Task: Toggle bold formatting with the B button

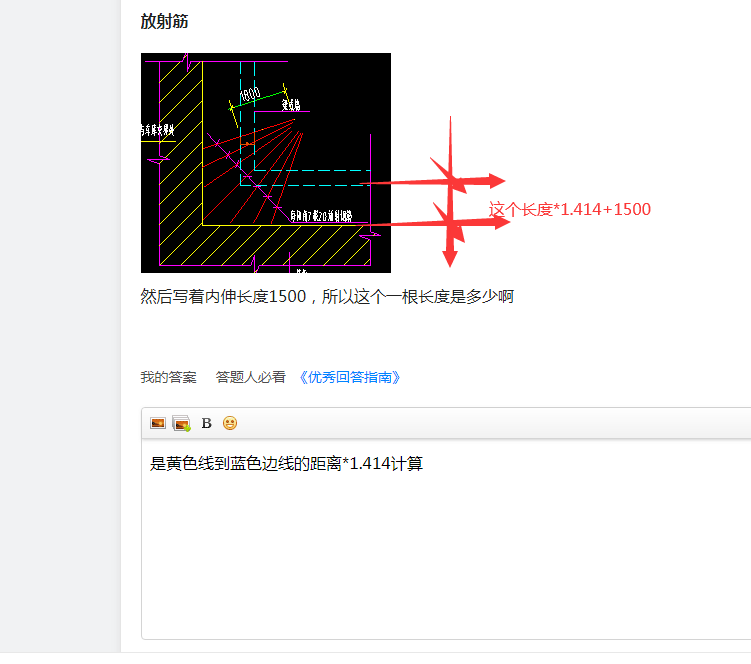Action: [x=206, y=424]
